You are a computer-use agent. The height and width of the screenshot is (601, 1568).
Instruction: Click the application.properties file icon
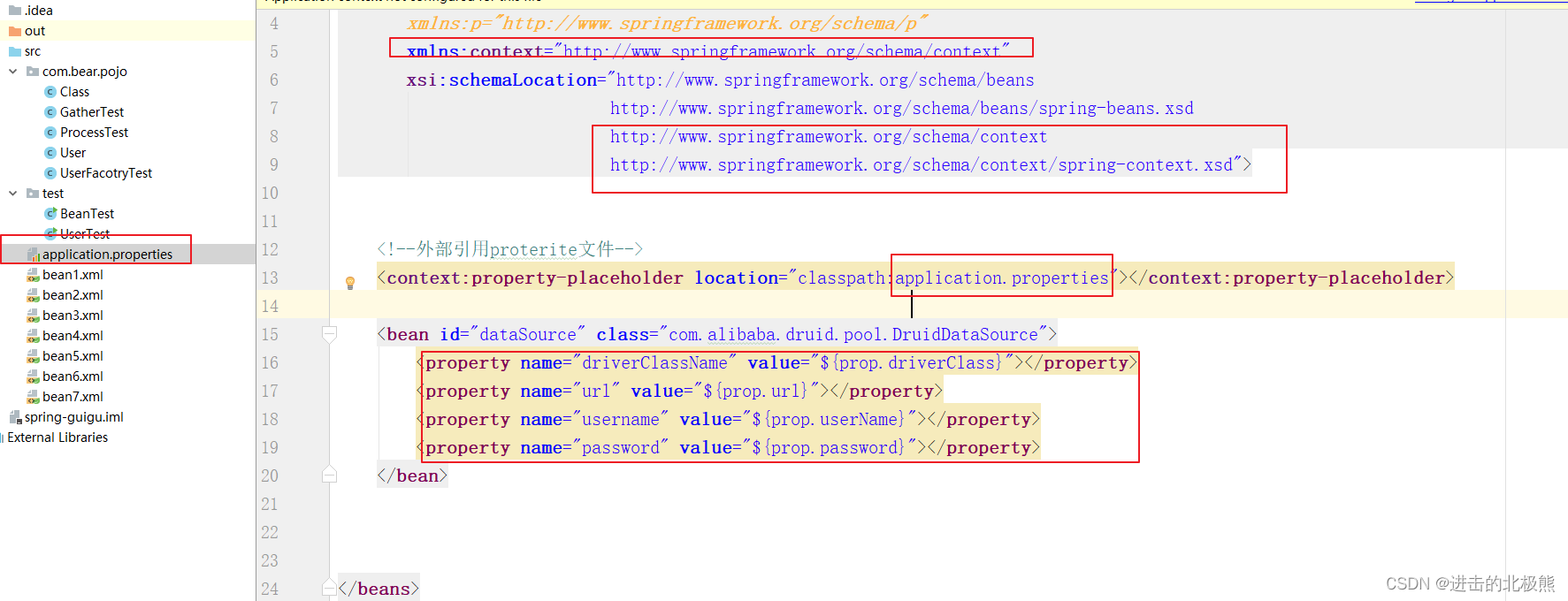pos(33,255)
